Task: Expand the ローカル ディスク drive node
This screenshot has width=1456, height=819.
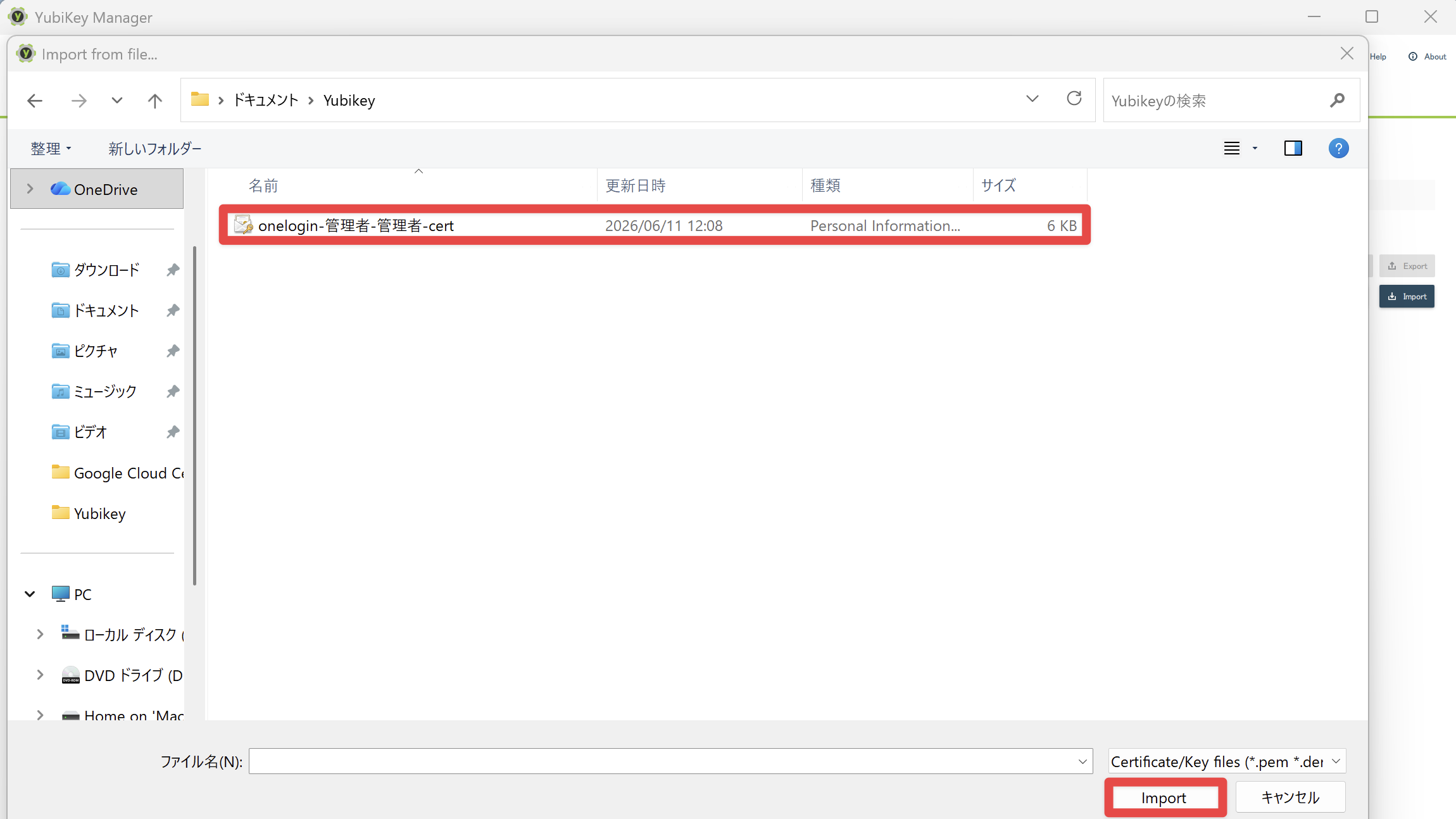Action: click(x=40, y=634)
